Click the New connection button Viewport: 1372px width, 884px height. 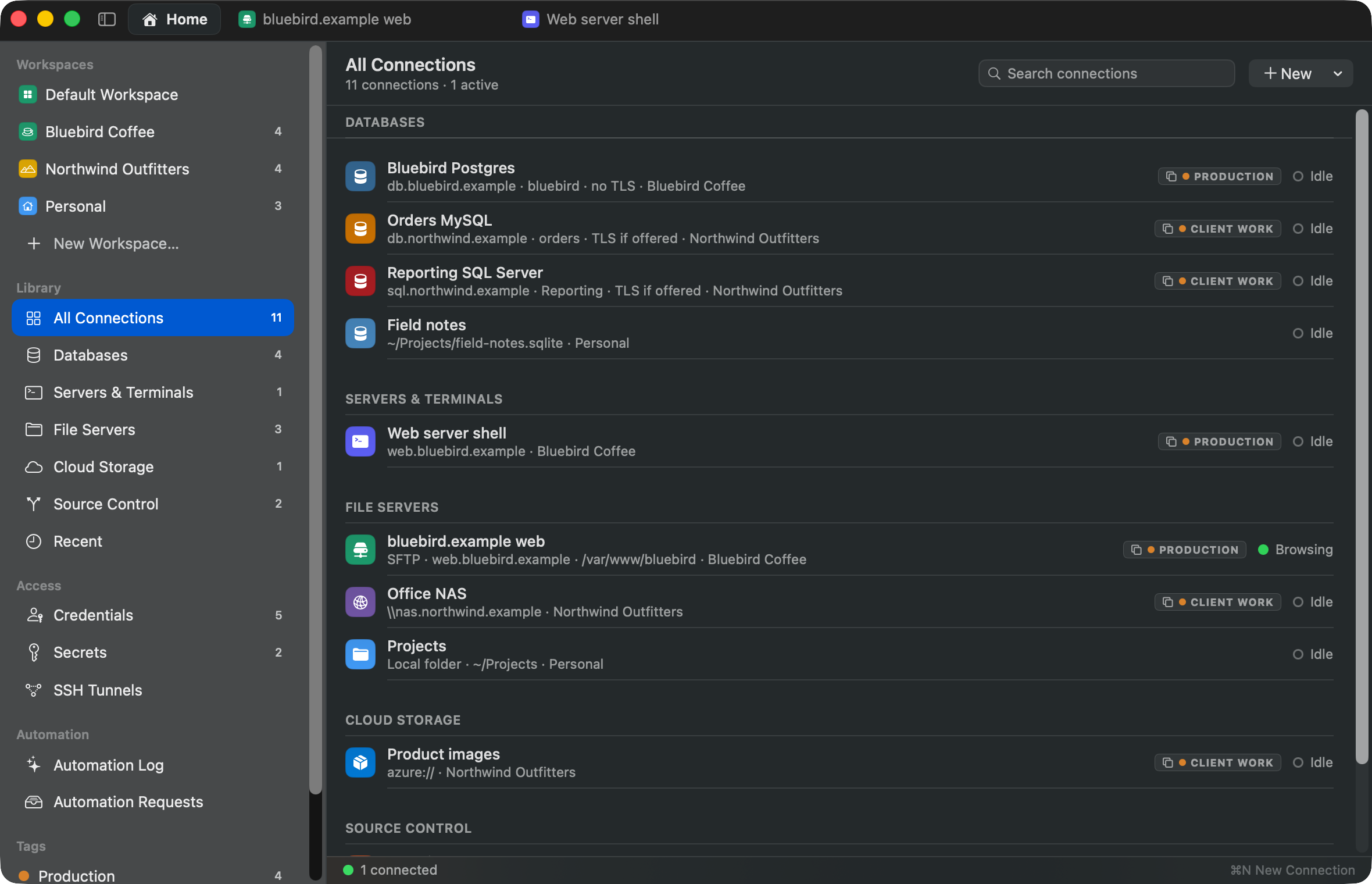pyautogui.click(x=1288, y=73)
